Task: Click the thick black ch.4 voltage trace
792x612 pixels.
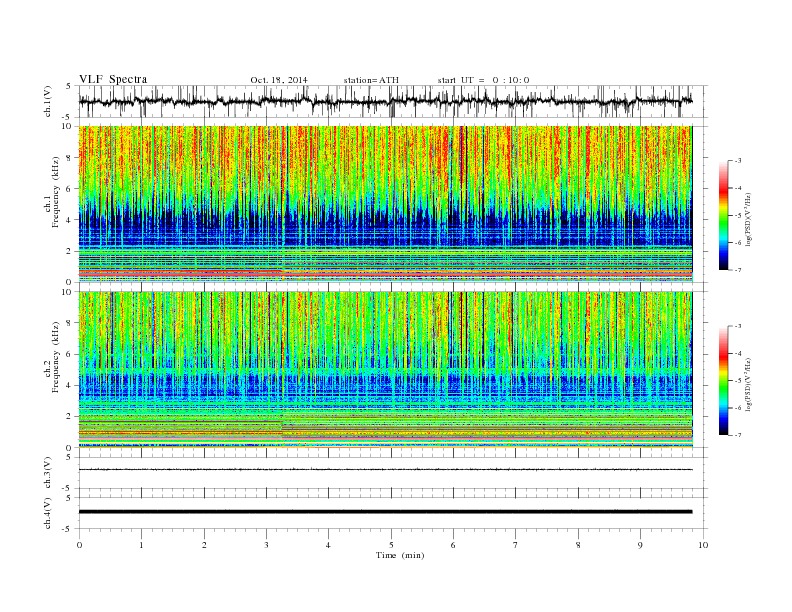Action: (385, 512)
